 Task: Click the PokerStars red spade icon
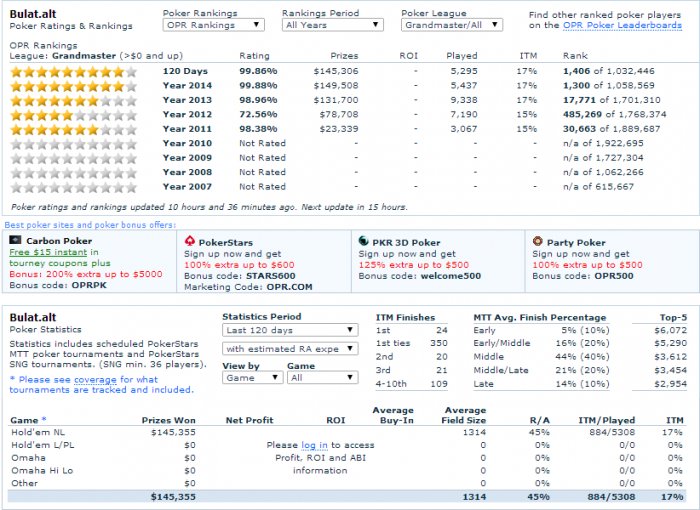[190, 241]
